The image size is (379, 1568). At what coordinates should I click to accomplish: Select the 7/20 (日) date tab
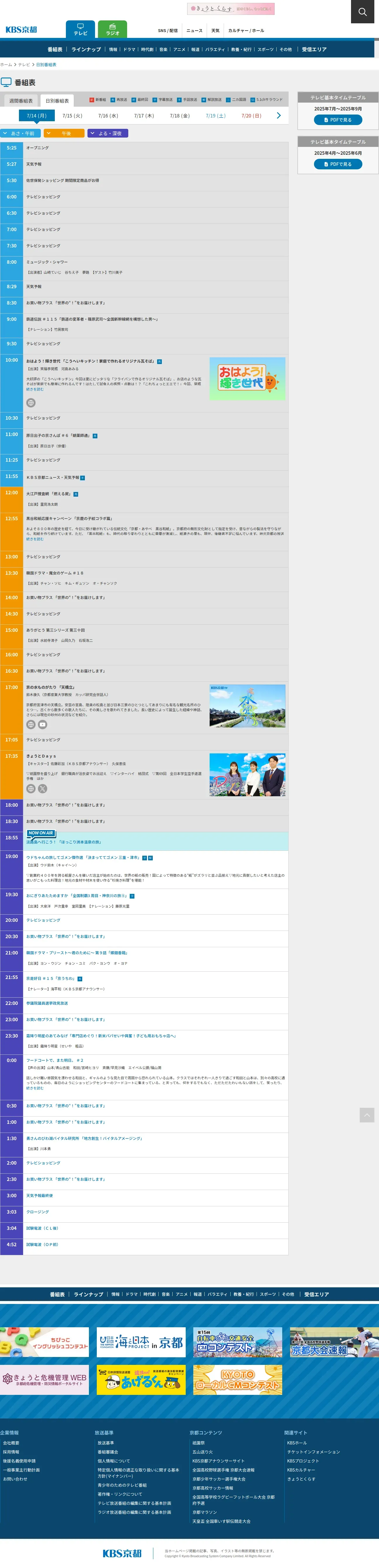[x=251, y=116]
